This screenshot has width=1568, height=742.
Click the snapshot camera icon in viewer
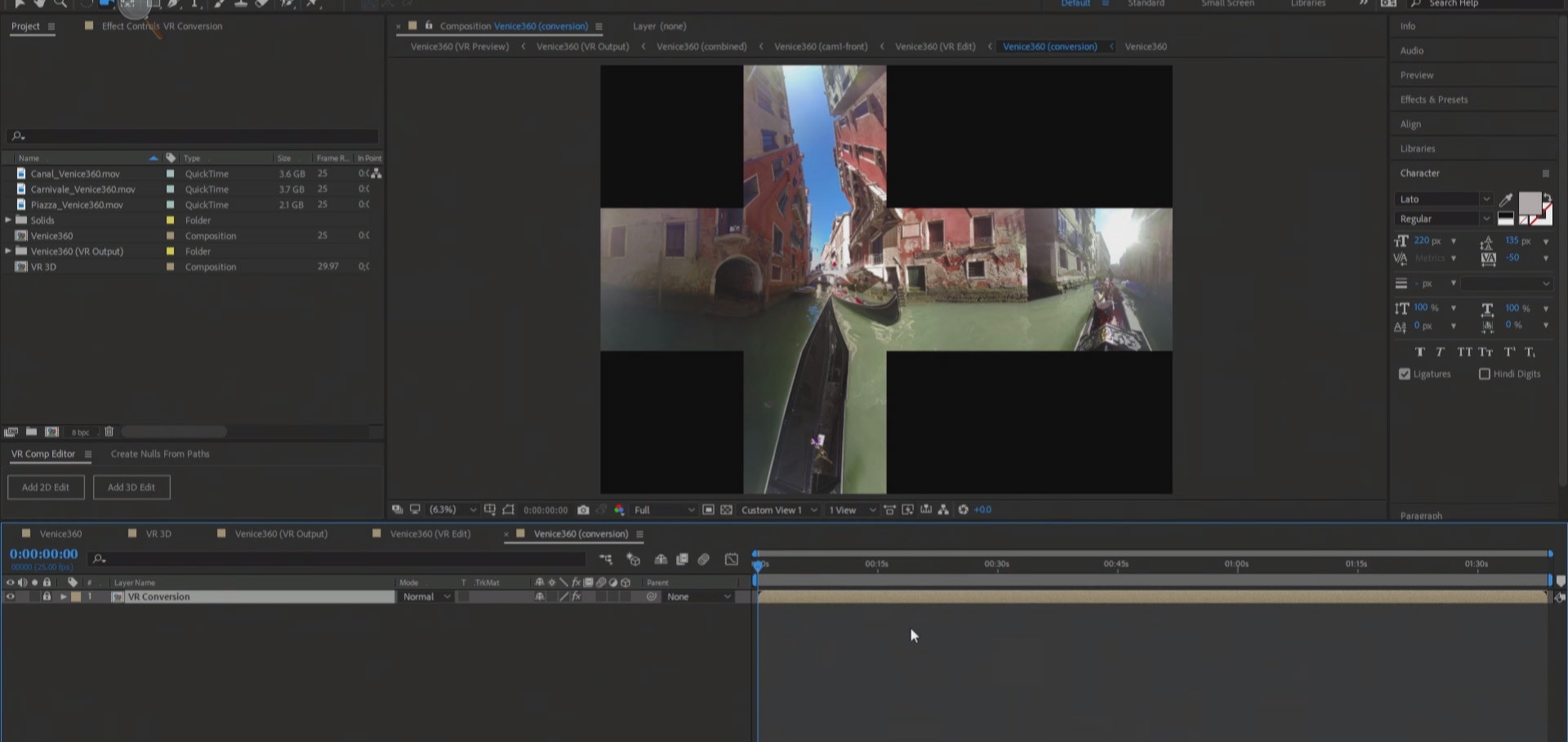(x=583, y=510)
